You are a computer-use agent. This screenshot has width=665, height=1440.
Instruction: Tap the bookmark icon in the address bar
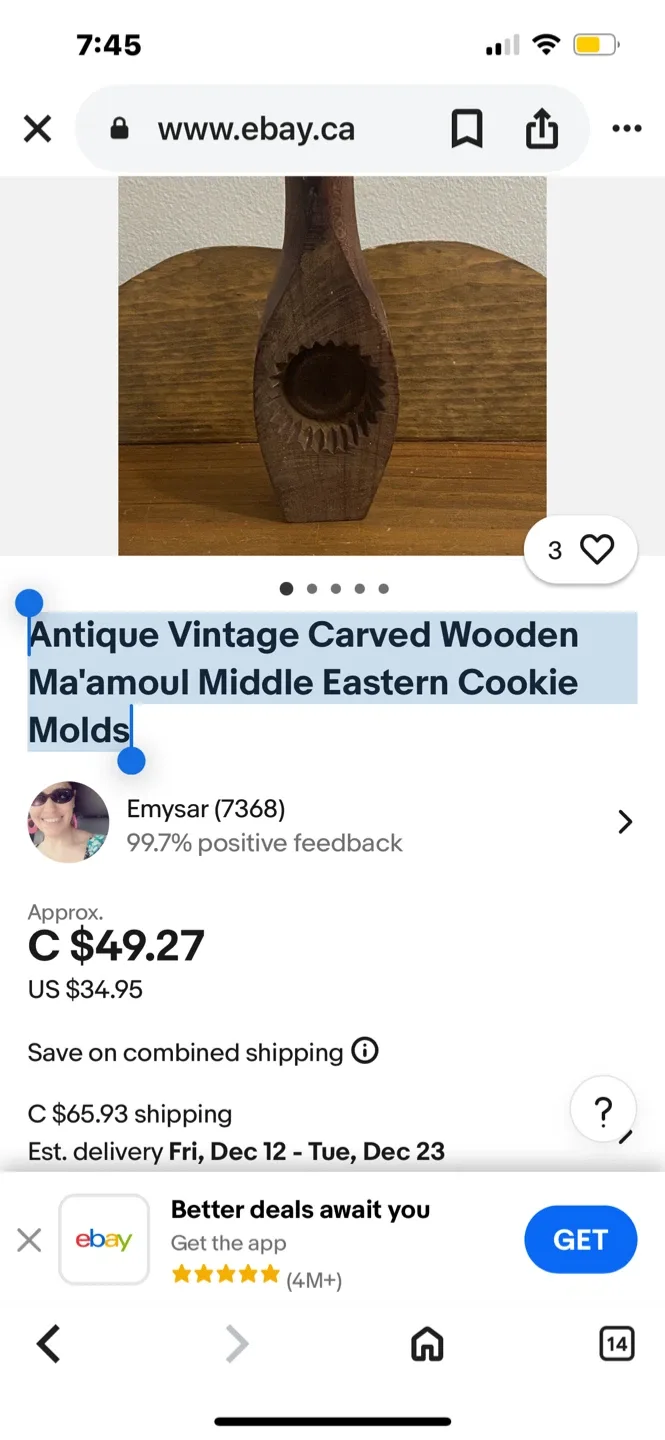pos(466,128)
